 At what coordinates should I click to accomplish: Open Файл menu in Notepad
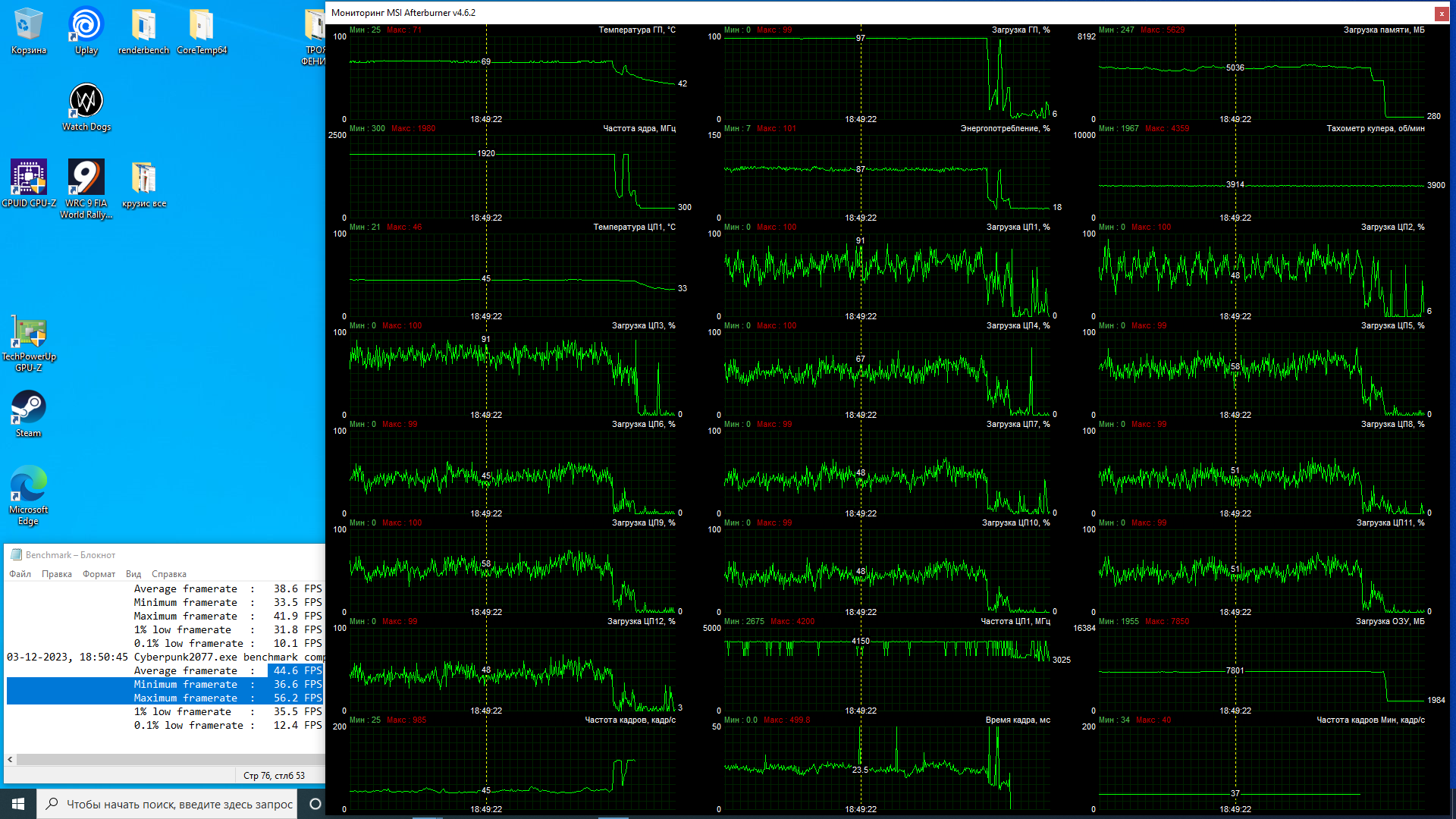pos(20,574)
